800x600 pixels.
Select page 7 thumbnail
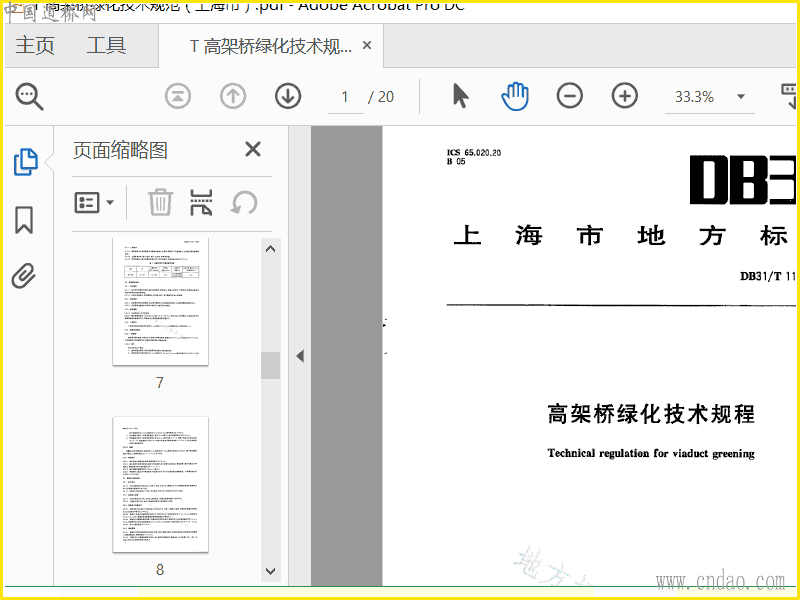[x=160, y=301]
